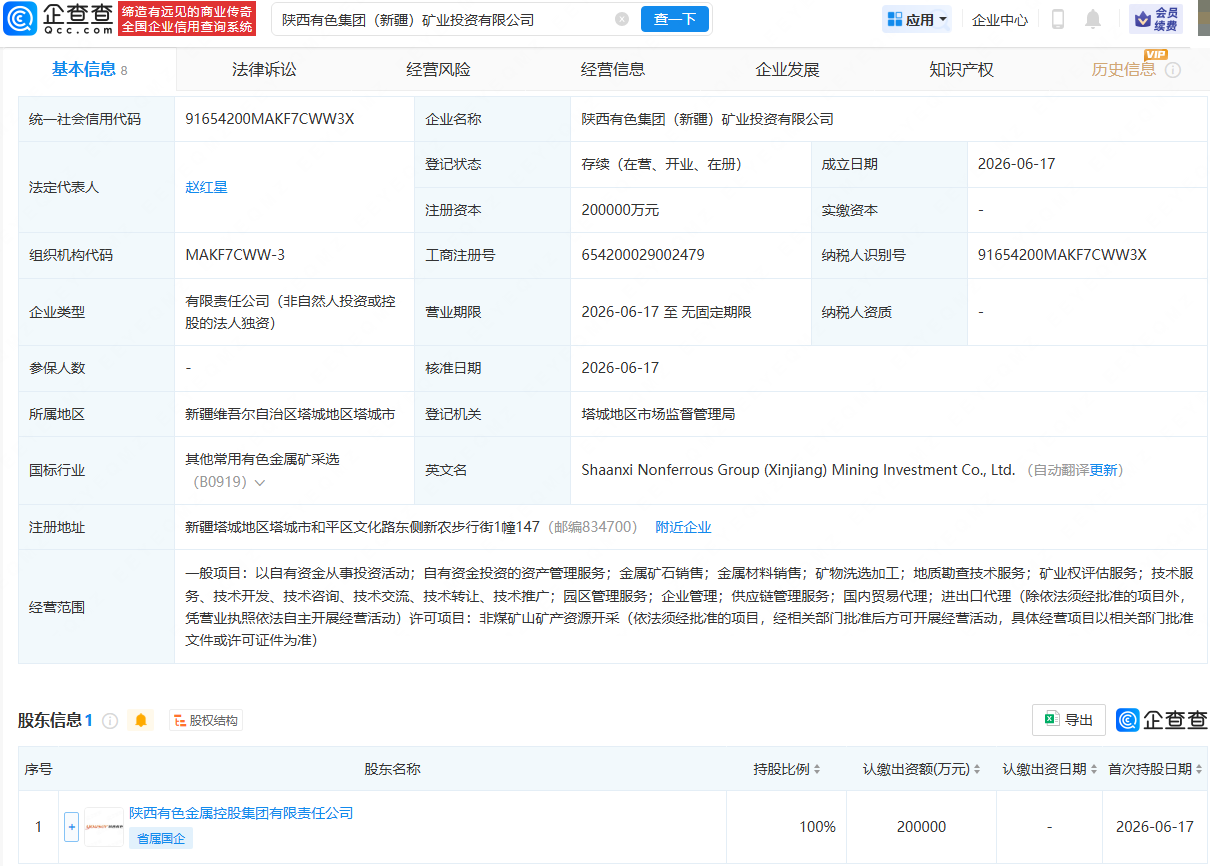Select 其他常用有色金属矿采选 industry text
This screenshot has height=866, width=1210.
pos(262,460)
